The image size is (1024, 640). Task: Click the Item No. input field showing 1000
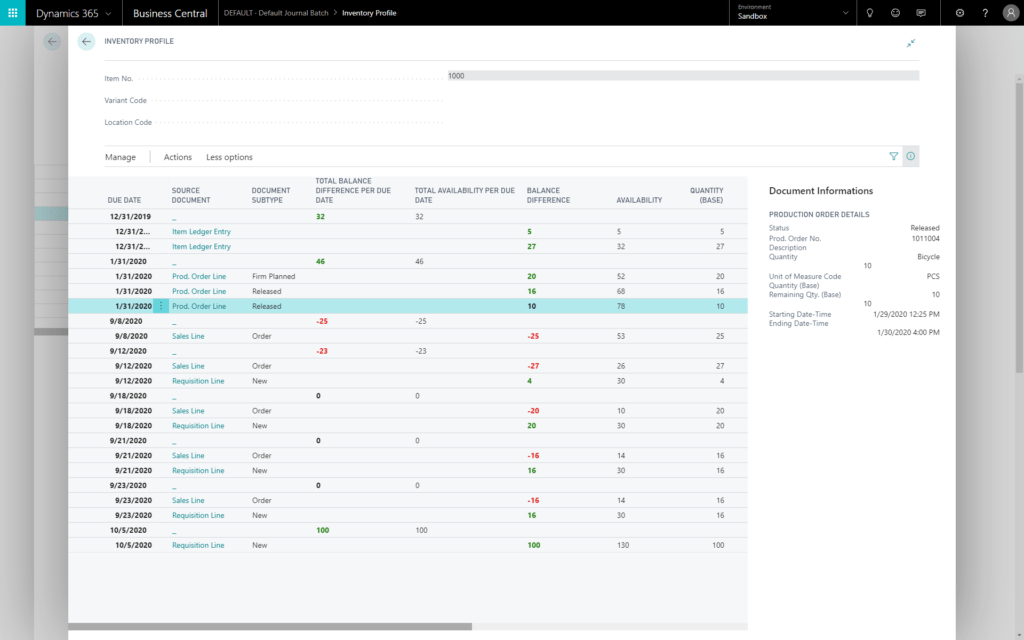click(600, 74)
